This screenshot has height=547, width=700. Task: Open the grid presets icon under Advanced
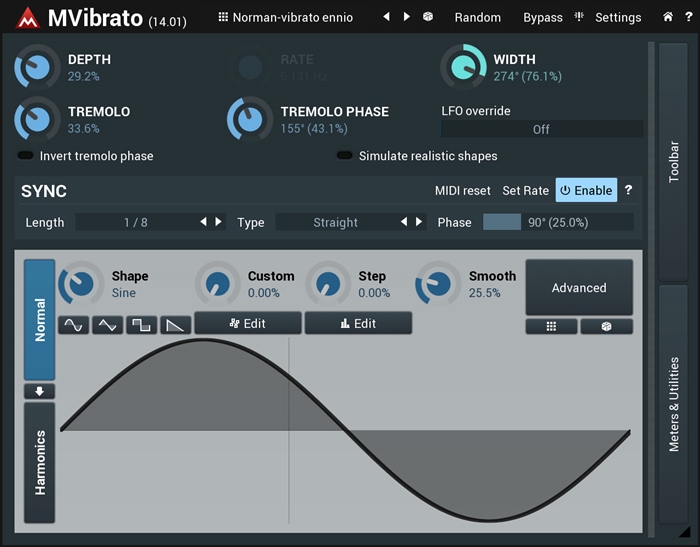pyautogui.click(x=551, y=326)
